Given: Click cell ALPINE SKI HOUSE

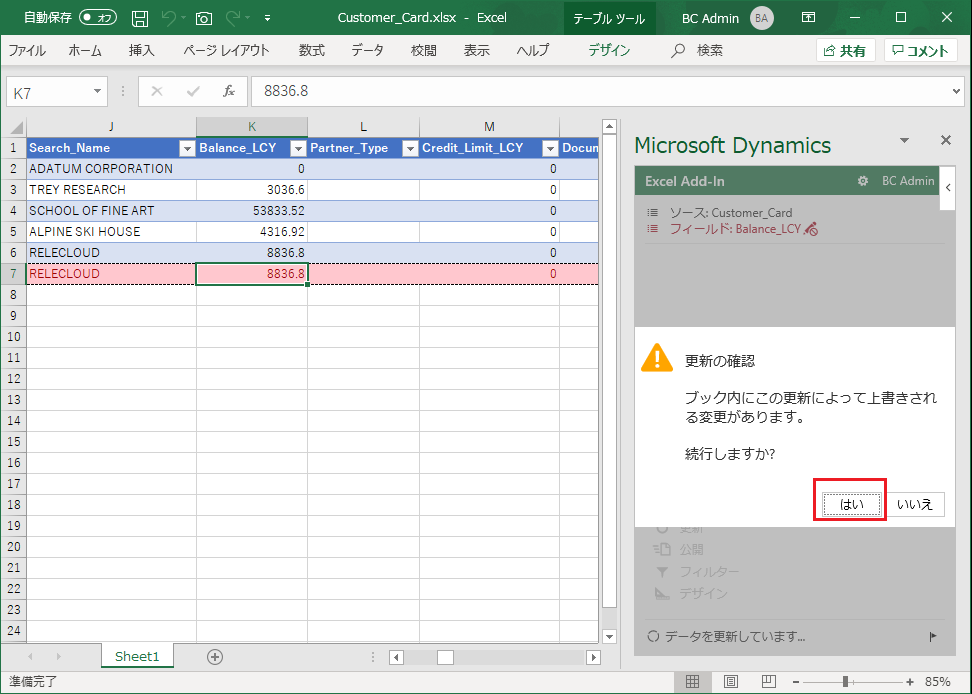Looking at the screenshot, I should pyautogui.click(x=112, y=232).
